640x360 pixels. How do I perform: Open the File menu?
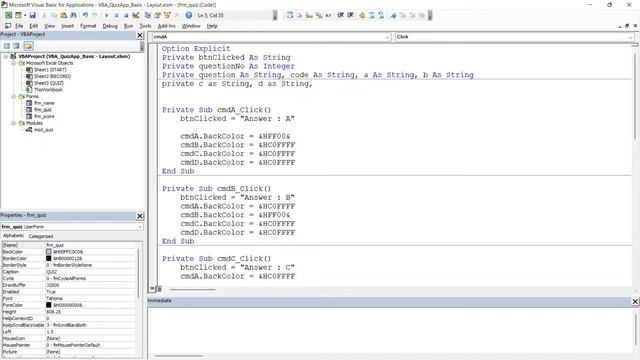[x=19, y=26]
